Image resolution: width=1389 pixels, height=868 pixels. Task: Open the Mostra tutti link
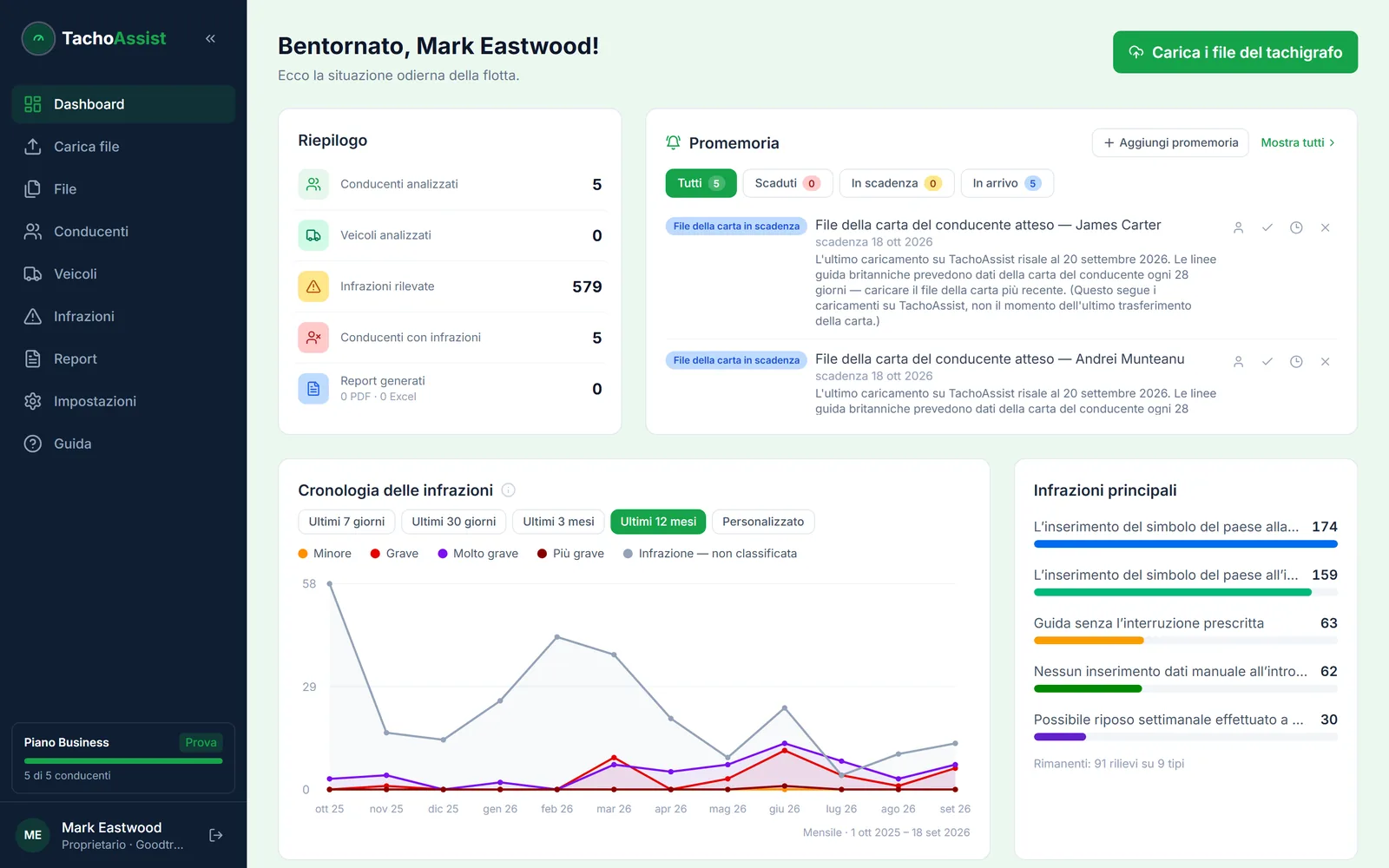pos(1298,142)
